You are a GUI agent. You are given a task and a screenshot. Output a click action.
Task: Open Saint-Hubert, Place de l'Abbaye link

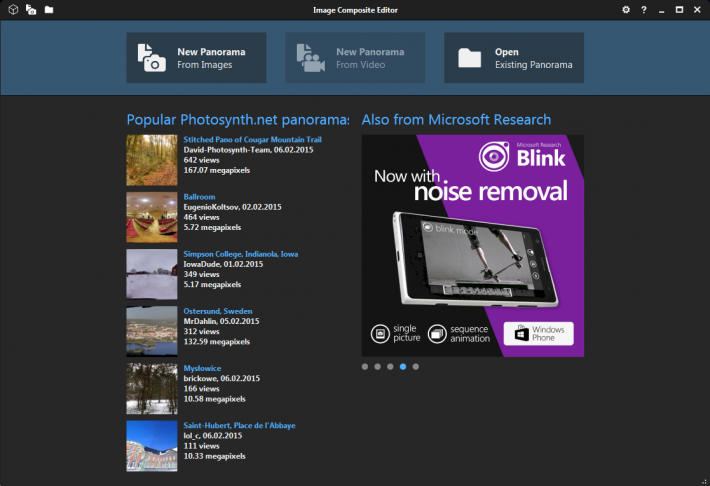pos(239,425)
